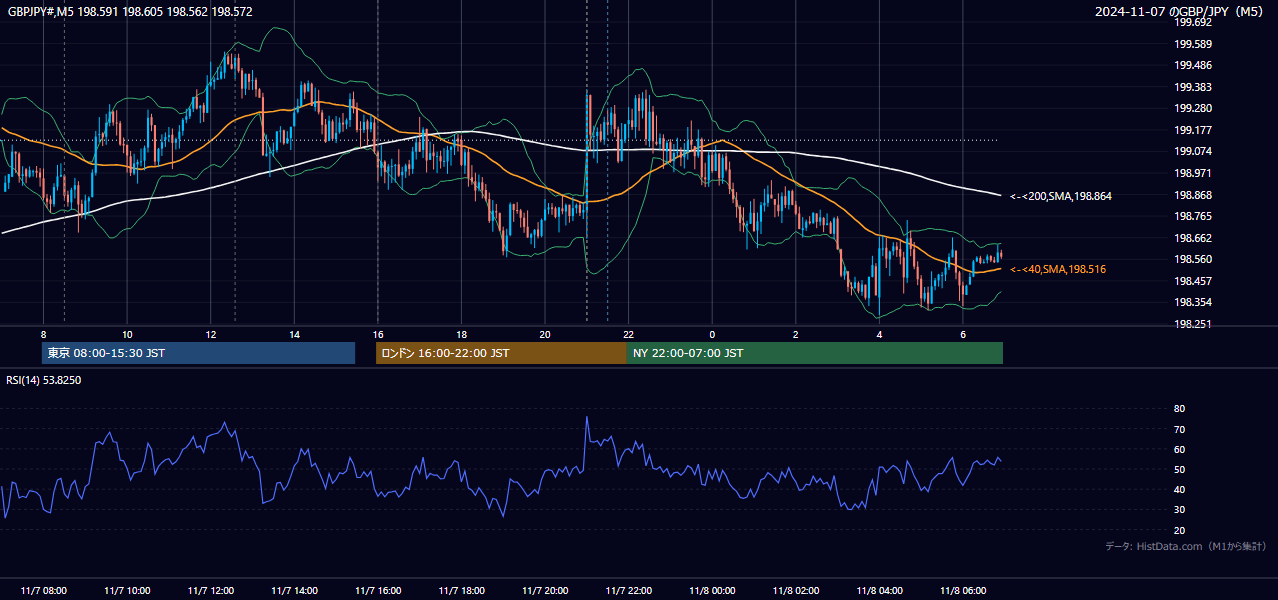
Task: Click the 11/7 20:00 time axis label
Action: (x=544, y=591)
